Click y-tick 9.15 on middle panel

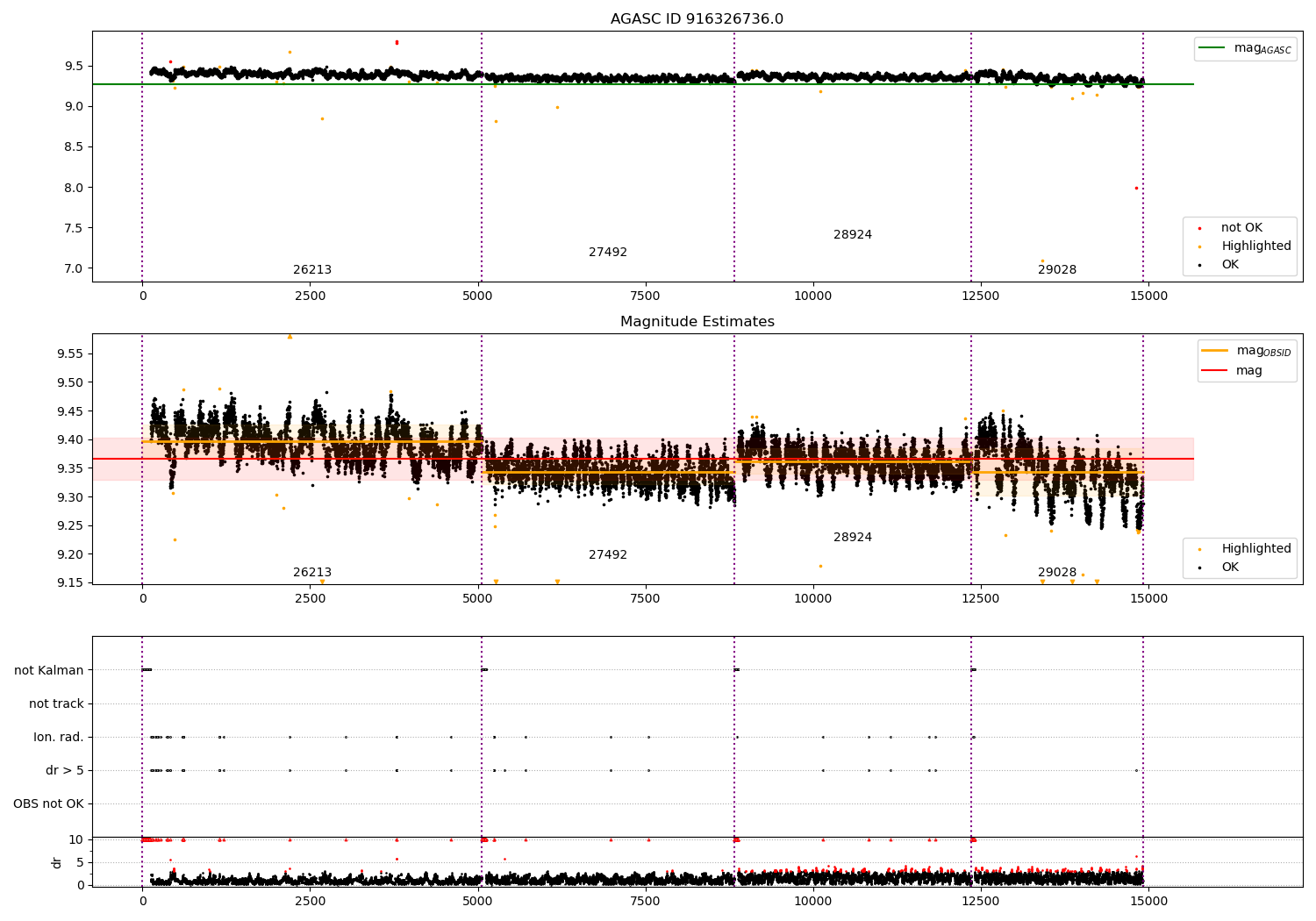(70, 582)
